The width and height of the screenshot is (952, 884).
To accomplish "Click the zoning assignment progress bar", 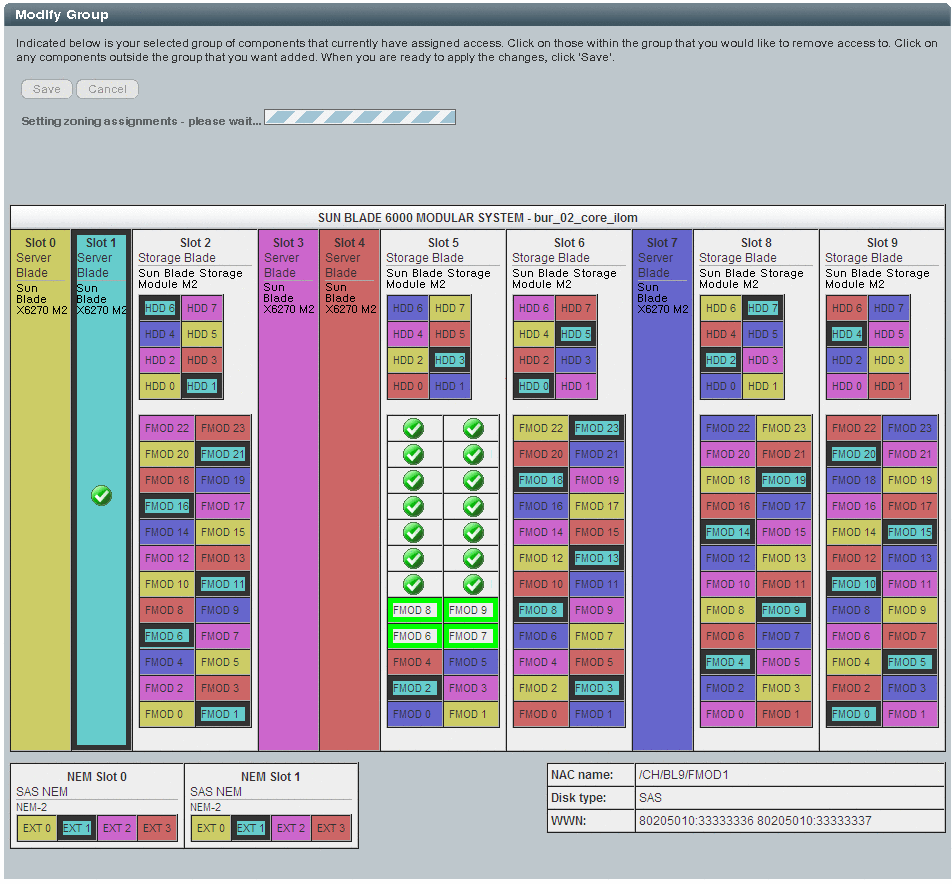I will point(360,117).
